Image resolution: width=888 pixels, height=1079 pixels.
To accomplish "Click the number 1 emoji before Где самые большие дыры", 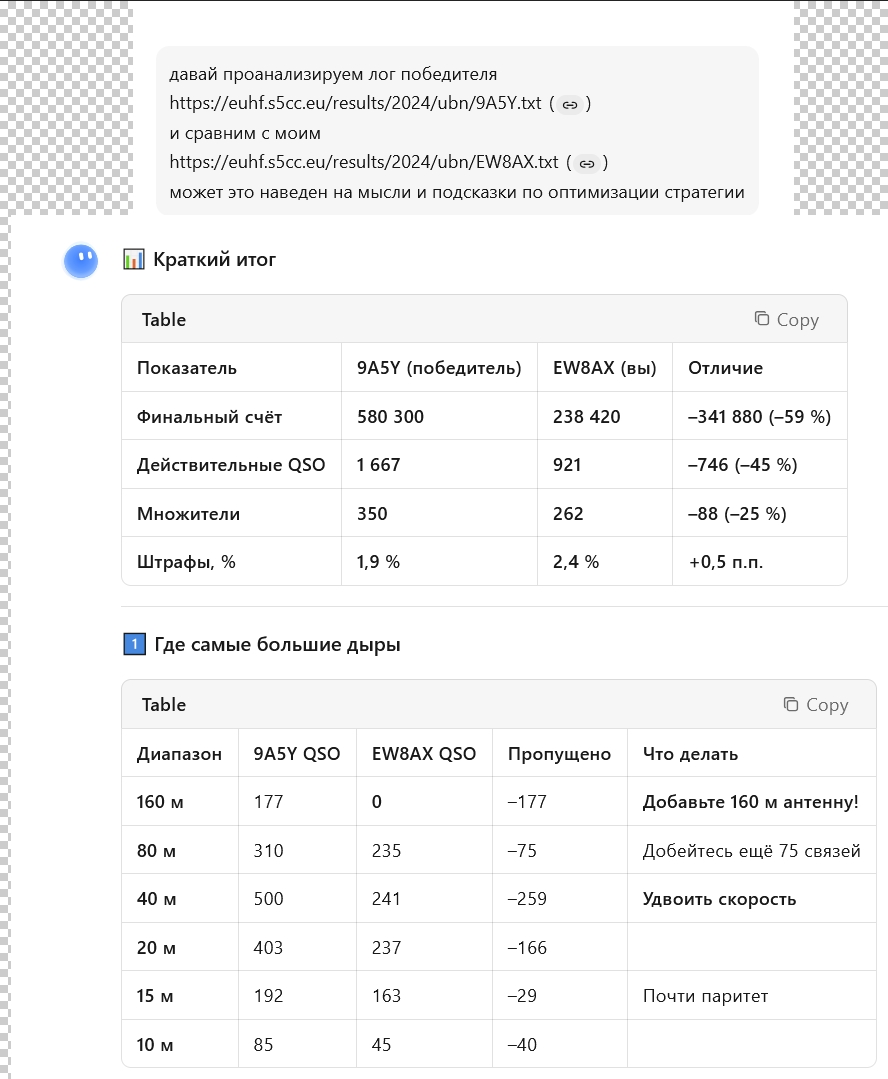I will 133,645.
